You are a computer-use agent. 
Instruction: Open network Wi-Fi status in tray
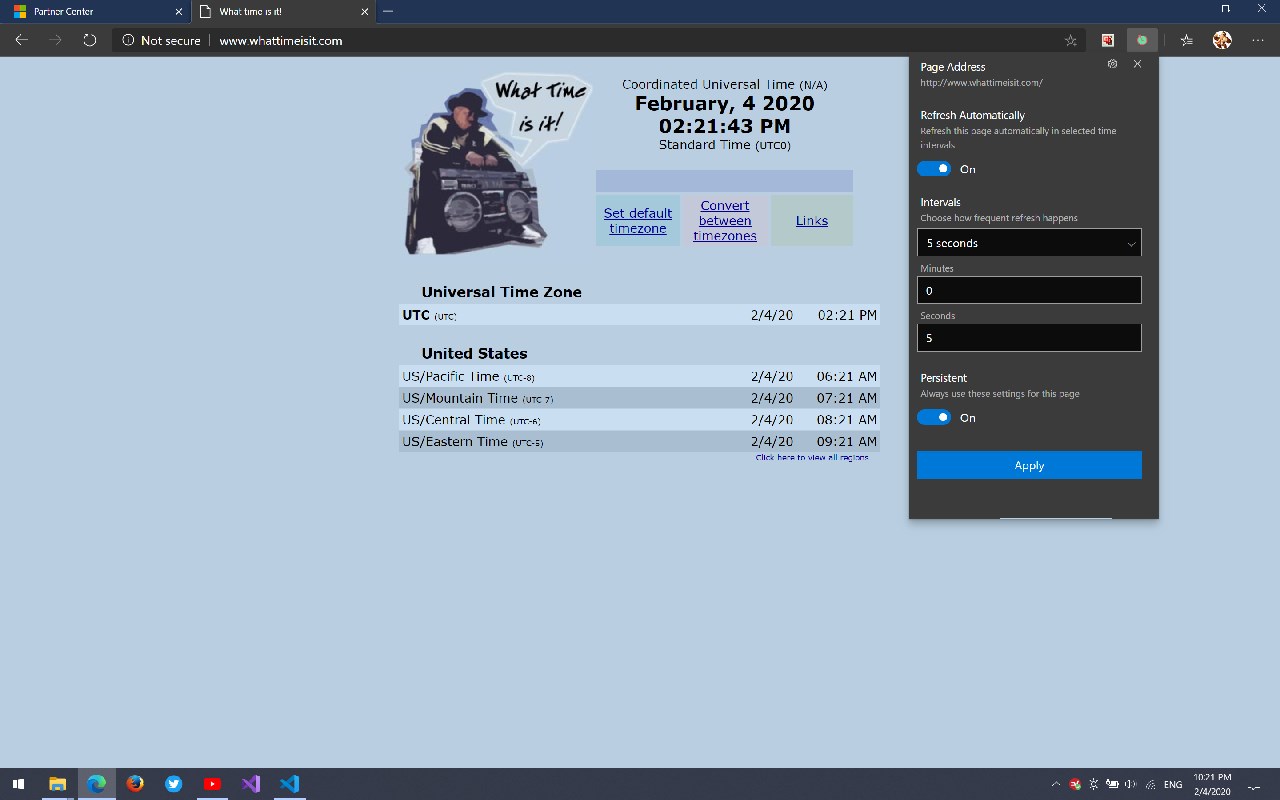[x=1150, y=785]
